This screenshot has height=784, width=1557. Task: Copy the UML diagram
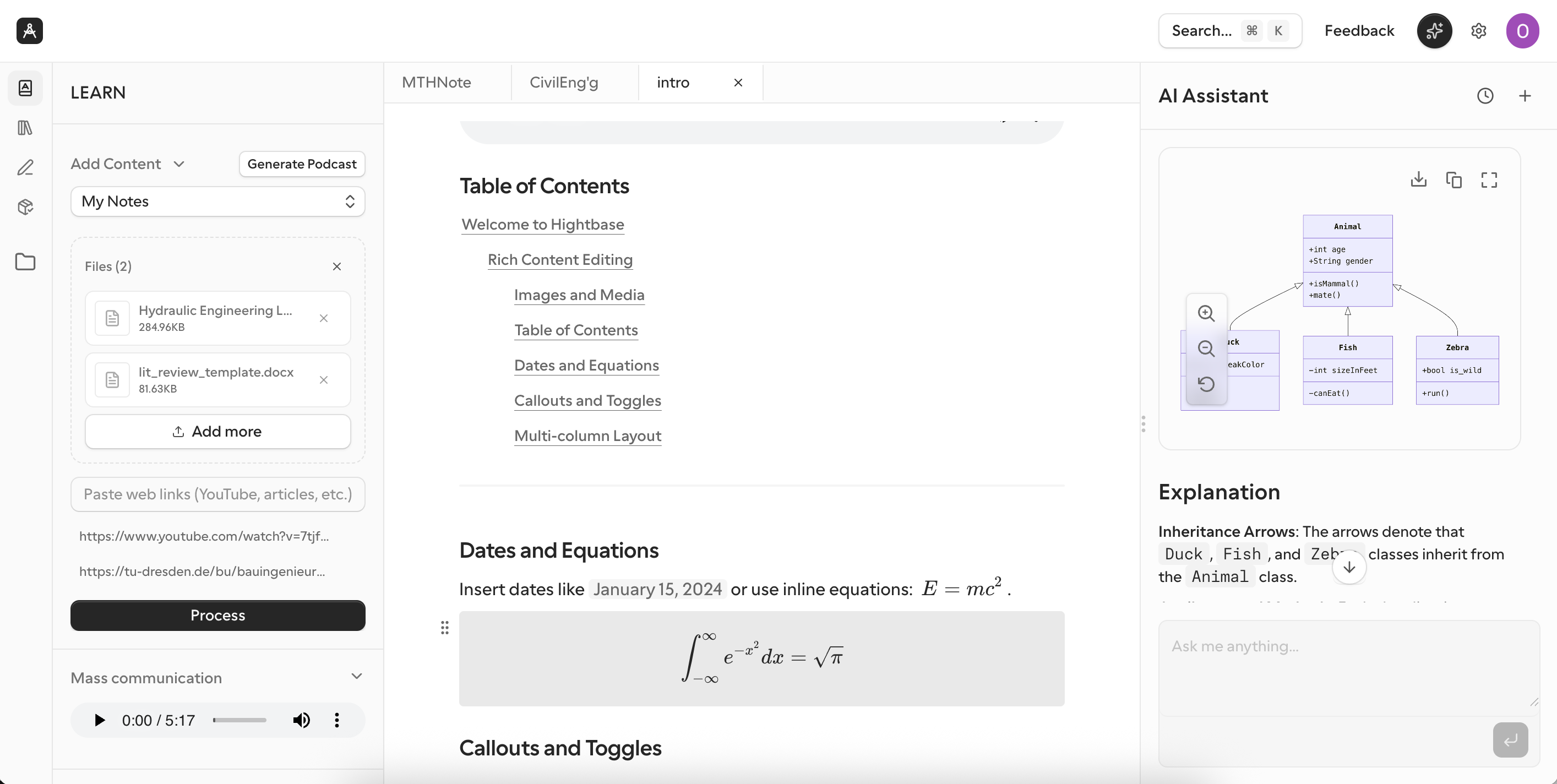click(x=1453, y=179)
